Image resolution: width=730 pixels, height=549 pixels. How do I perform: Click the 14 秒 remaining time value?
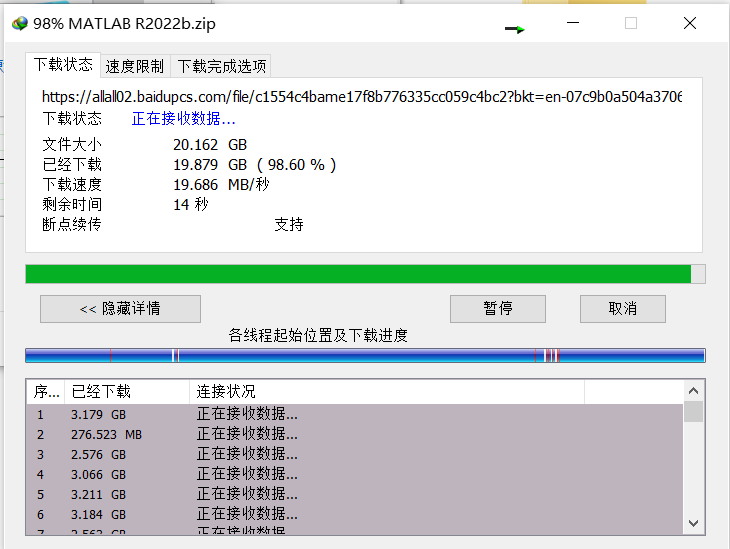[191, 204]
